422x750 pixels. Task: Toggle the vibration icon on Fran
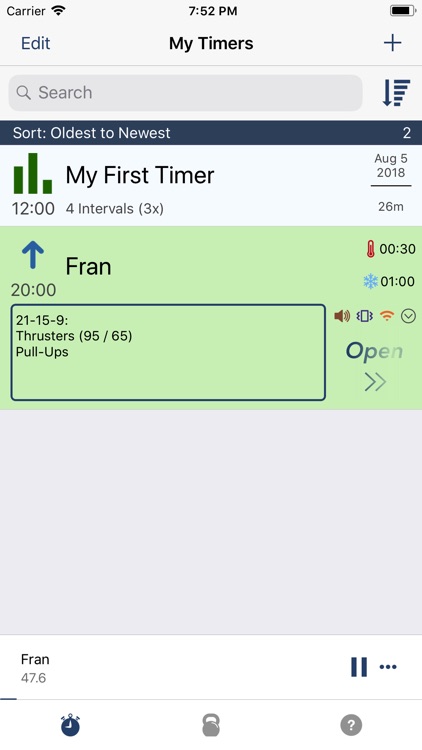365,316
